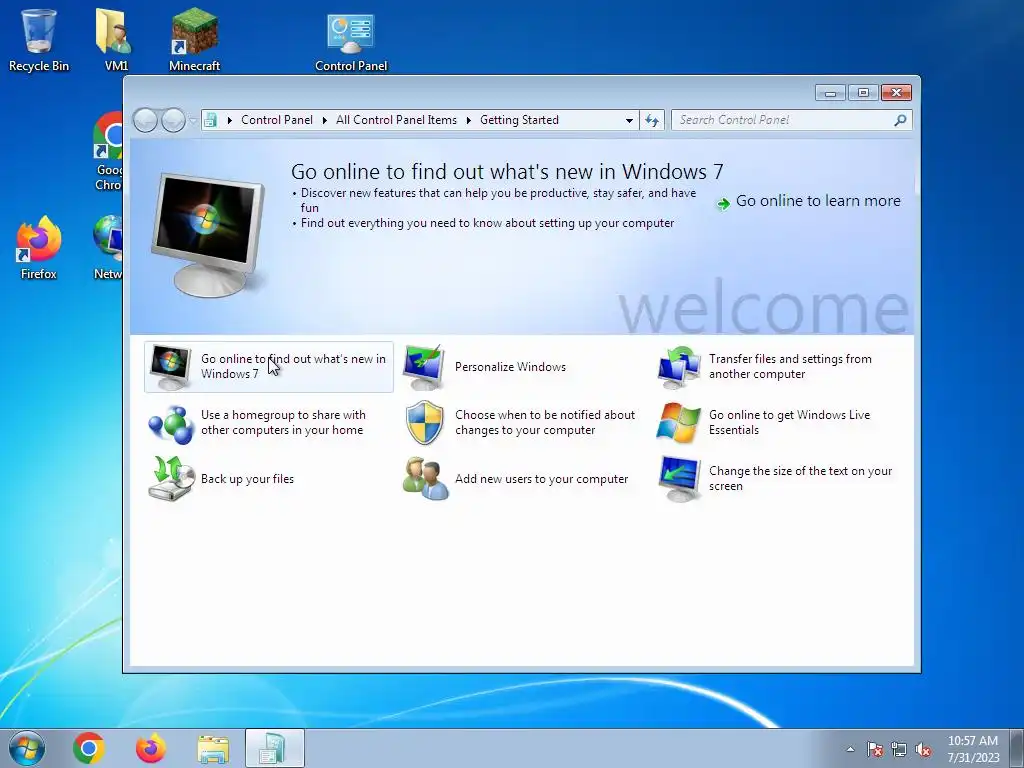Close the Getting Started window
Viewport: 1024px width, 768px height.
point(896,93)
